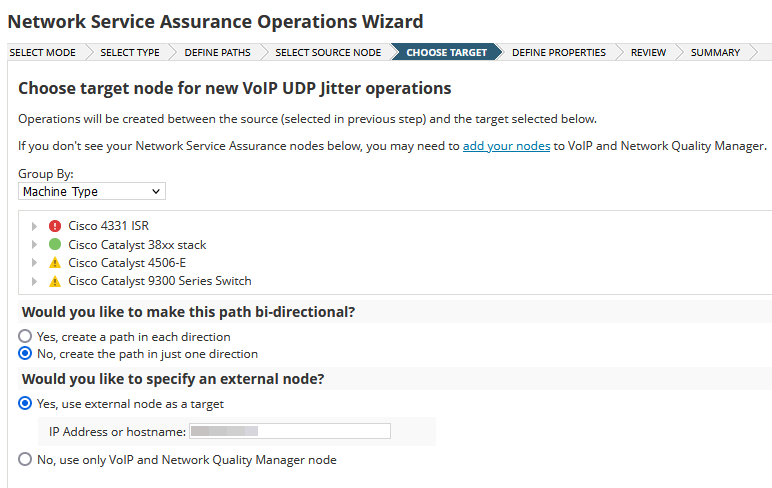Image resolution: width=772 pixels, height=488 pixels.
Task: Follow the add your nodes link
Action: pos(506,146)
